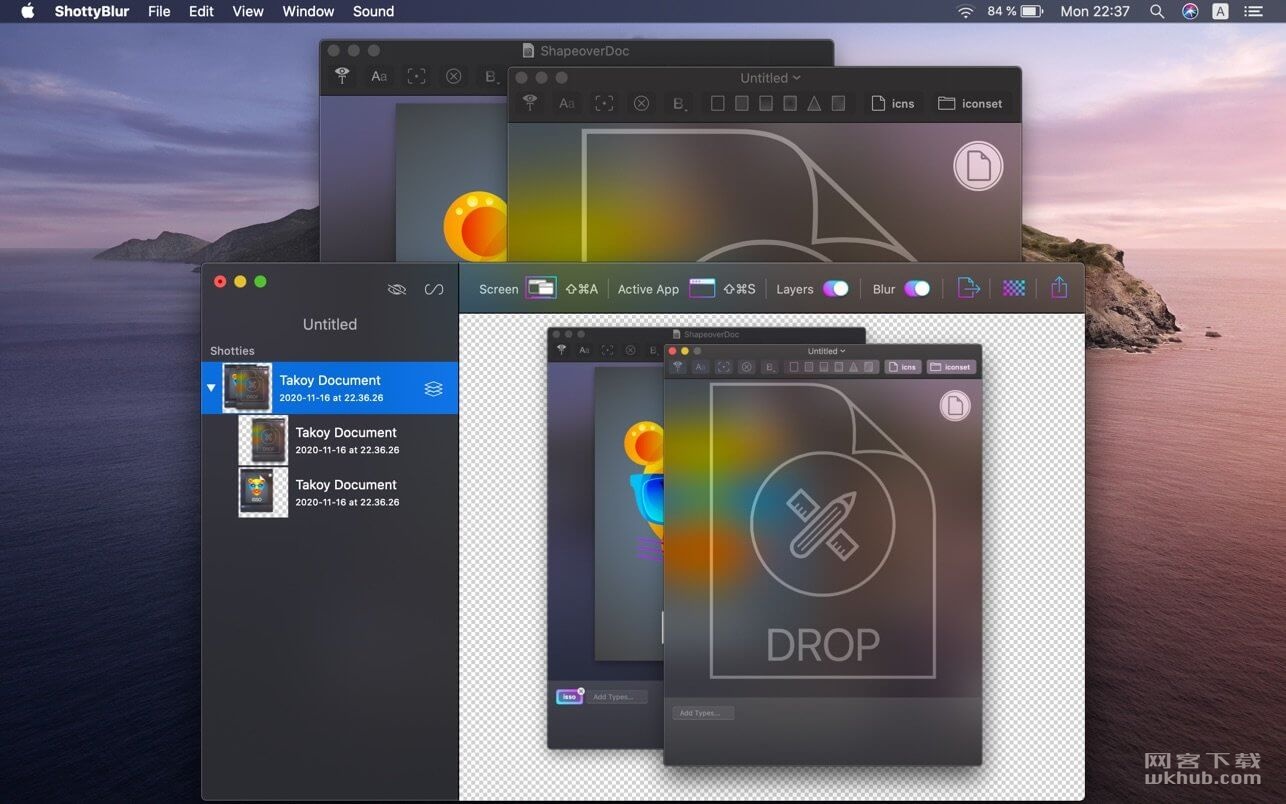Click the export arrow icon in ShottyBlur toolbar
The image size is (1286, 804).
[968, 288]
